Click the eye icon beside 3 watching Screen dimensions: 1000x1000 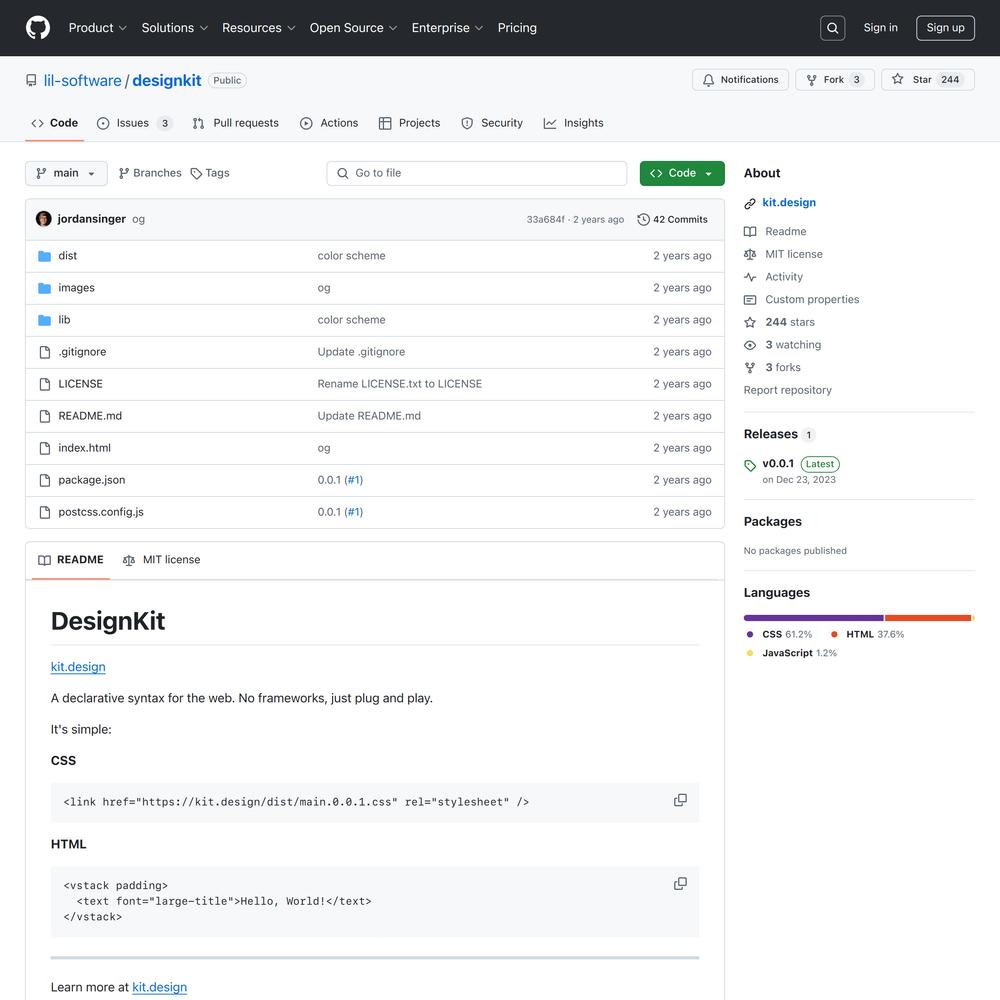coord(750,345)
